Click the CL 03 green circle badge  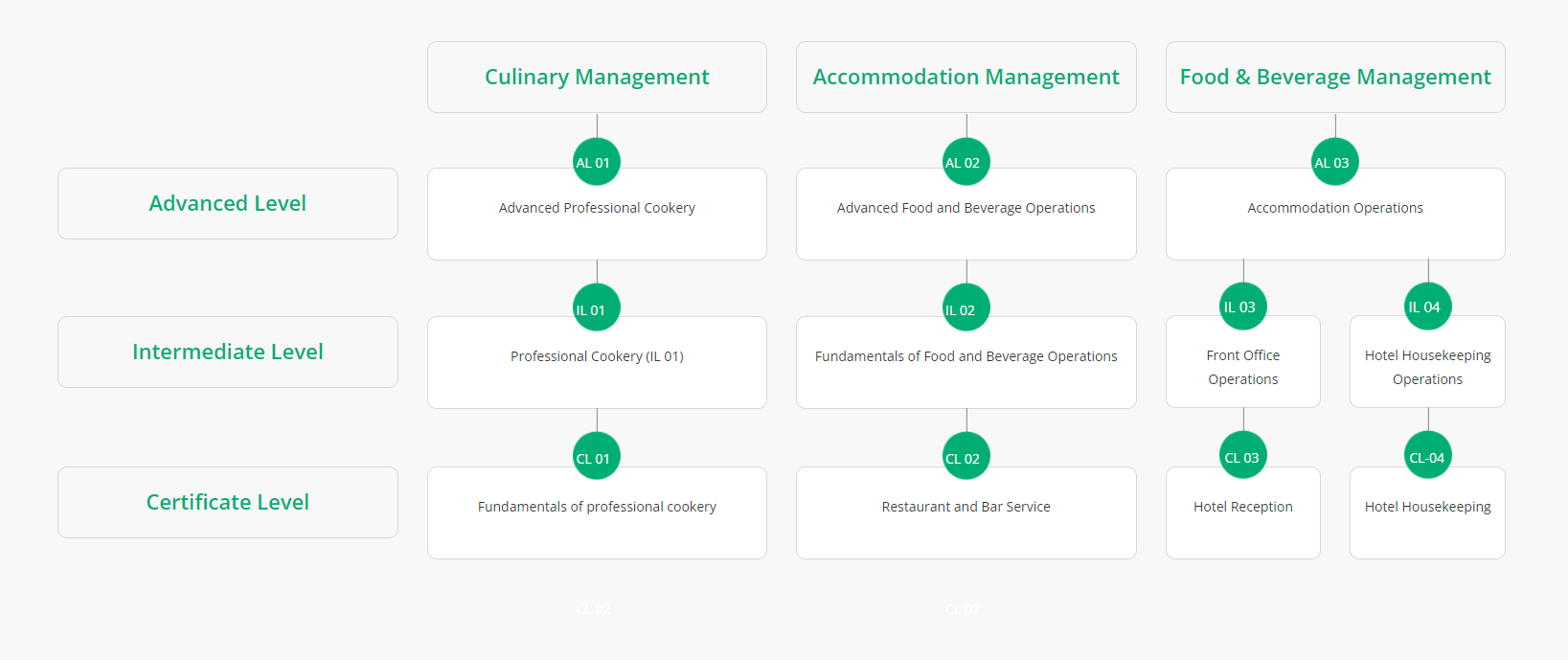tap(1243, 457)
